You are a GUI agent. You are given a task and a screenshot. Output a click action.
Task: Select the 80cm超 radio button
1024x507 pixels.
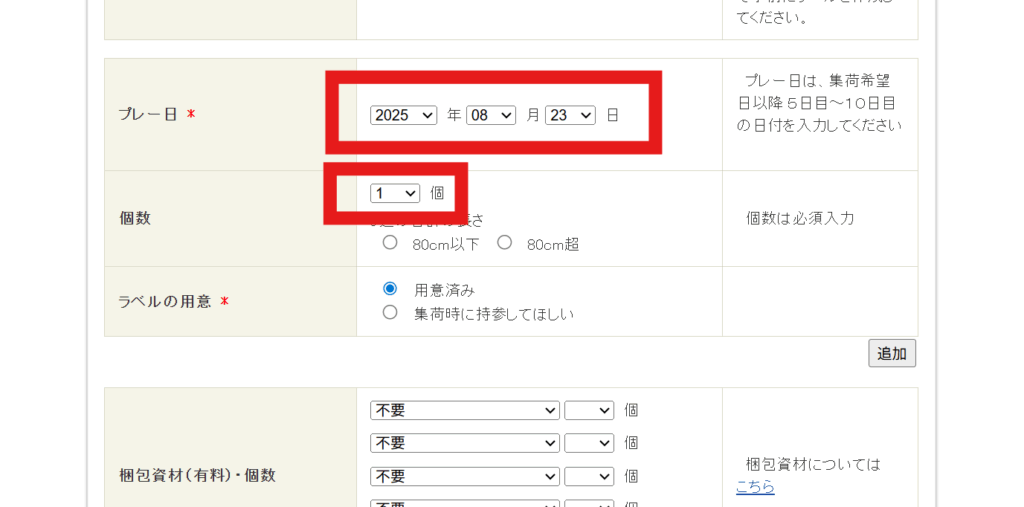click(x=504, y=242)
